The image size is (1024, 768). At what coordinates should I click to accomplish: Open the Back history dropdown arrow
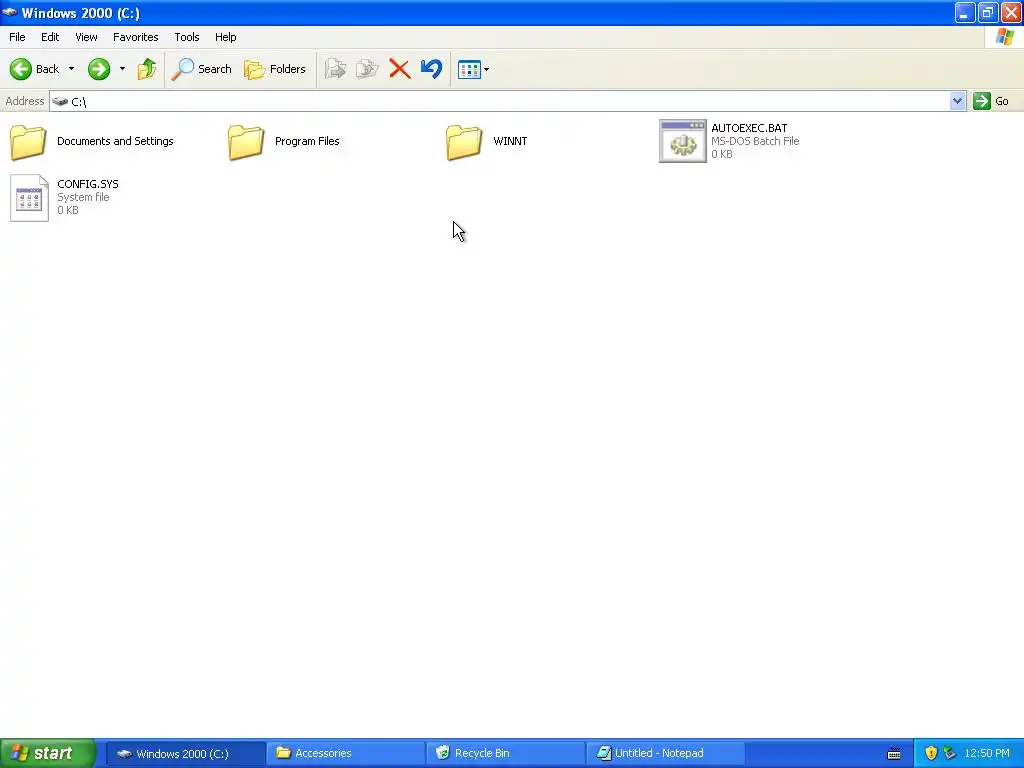coord(71,69)
